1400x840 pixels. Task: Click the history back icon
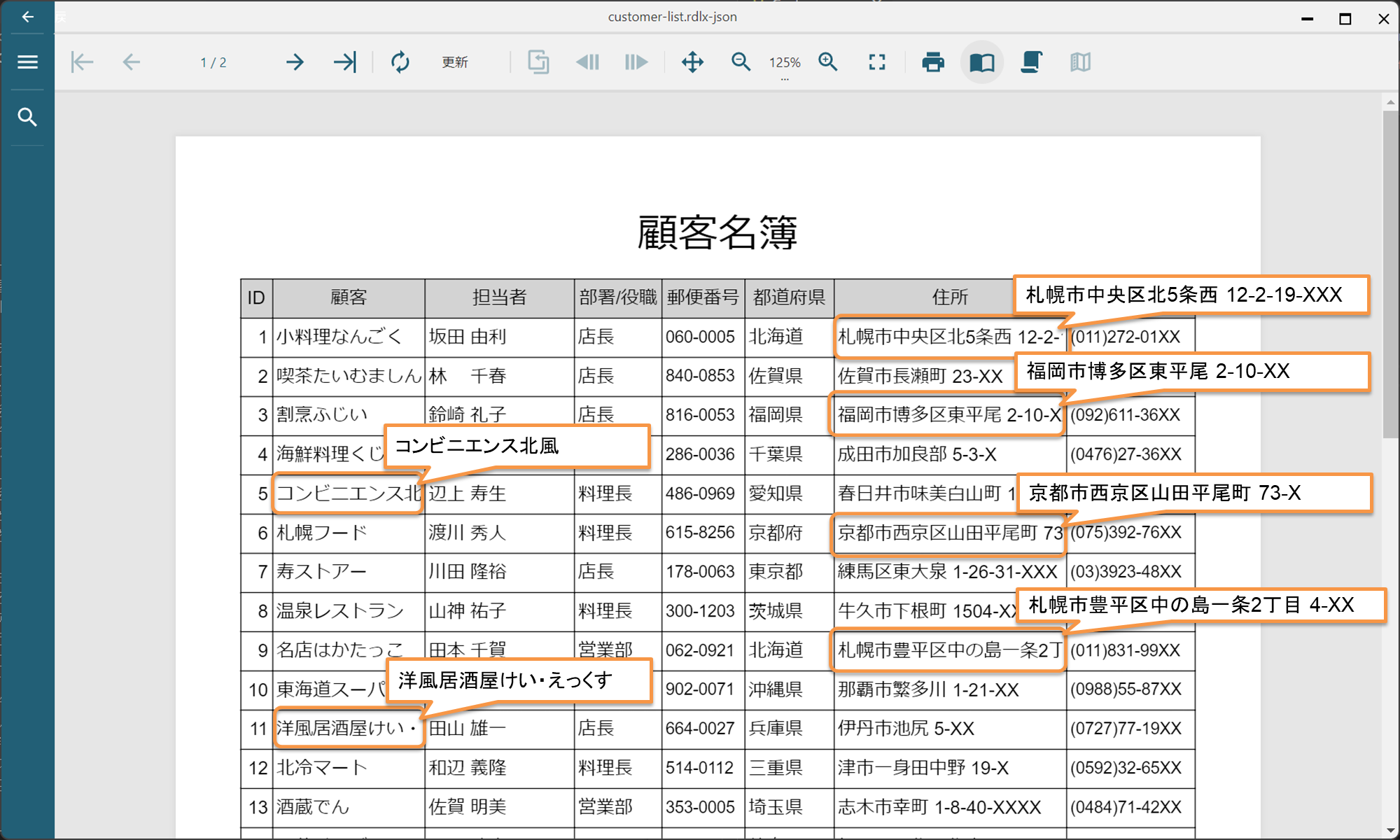coord(587,62)
